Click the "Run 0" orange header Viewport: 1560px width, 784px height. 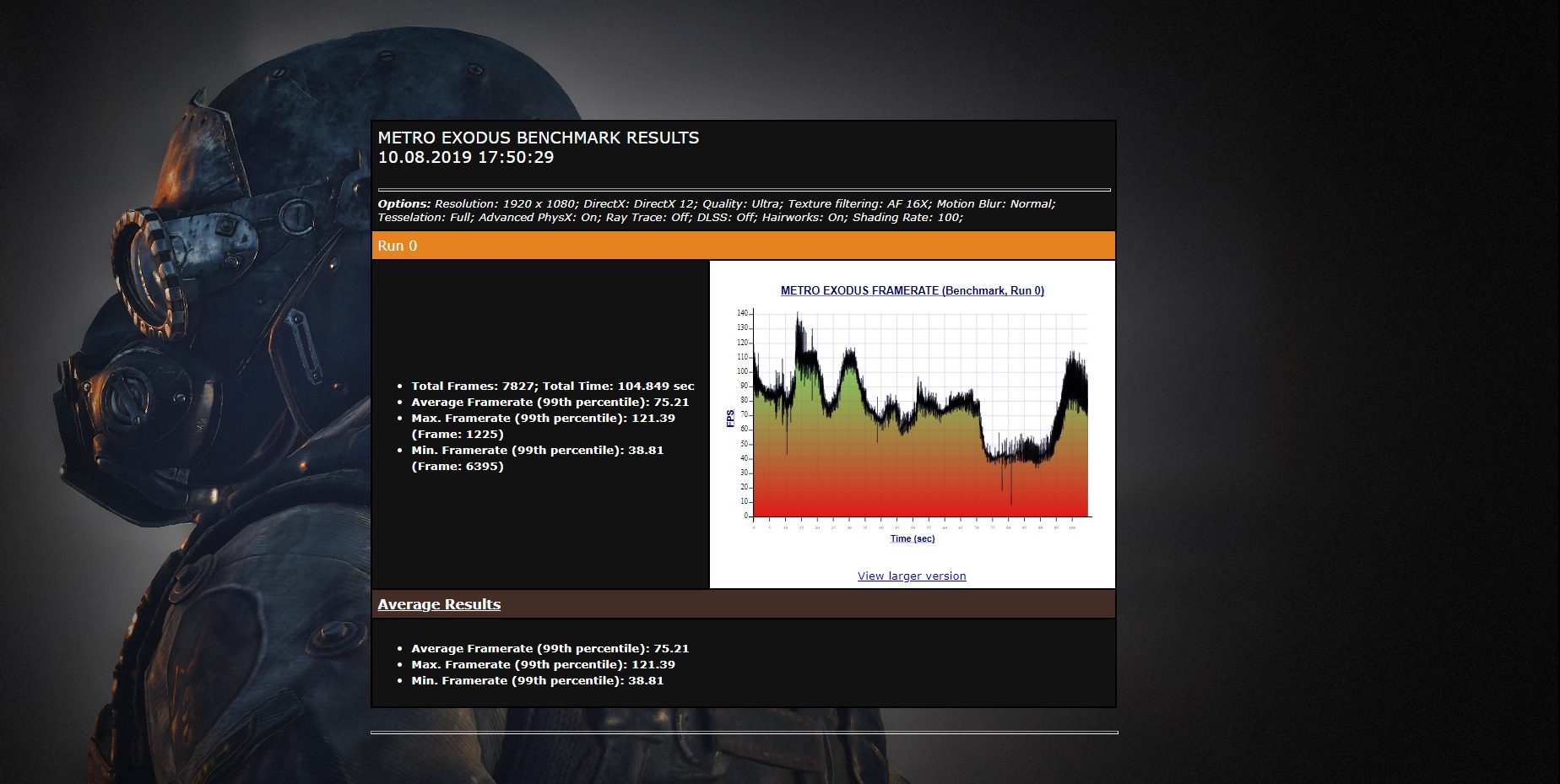click(x=744, y=246)
